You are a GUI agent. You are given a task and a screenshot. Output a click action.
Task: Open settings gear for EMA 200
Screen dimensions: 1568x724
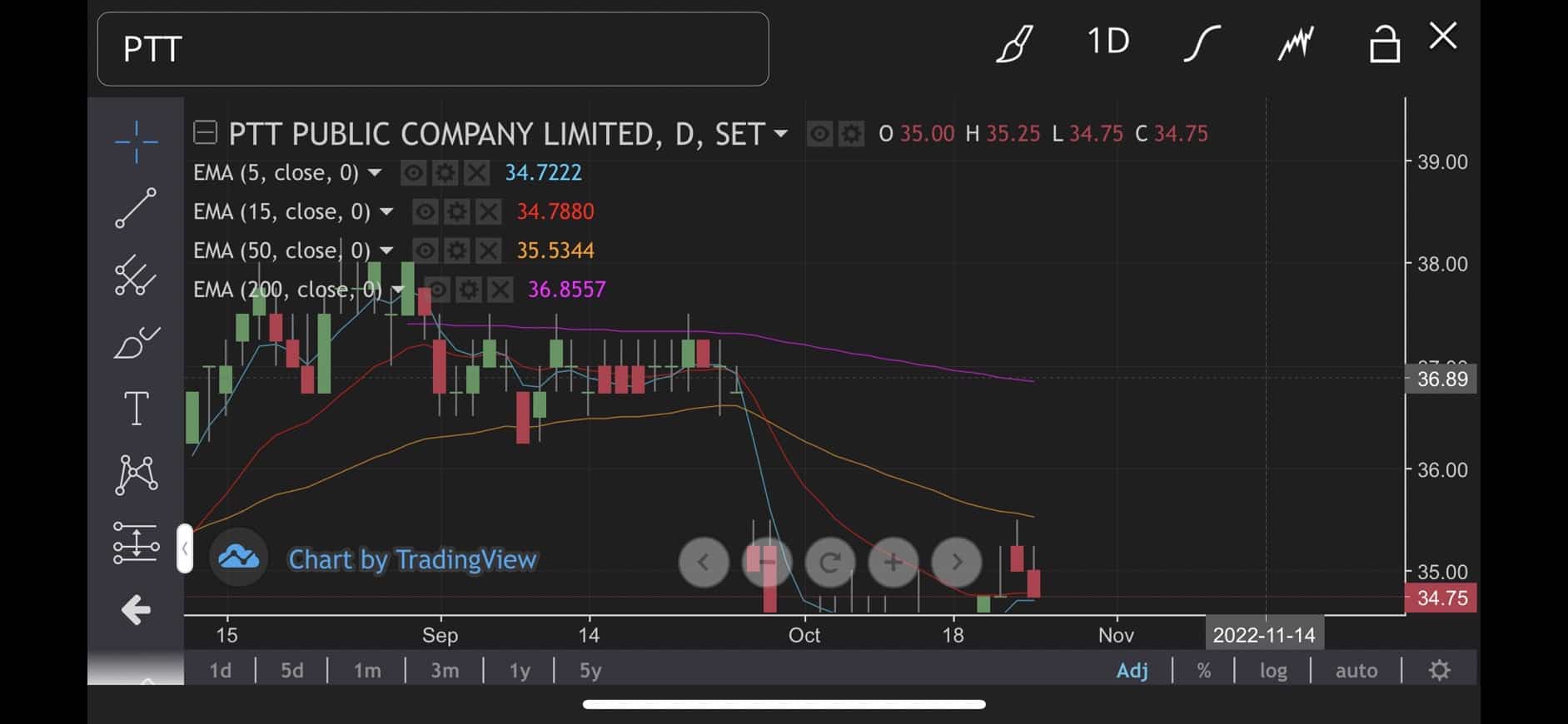coord(469,290)
